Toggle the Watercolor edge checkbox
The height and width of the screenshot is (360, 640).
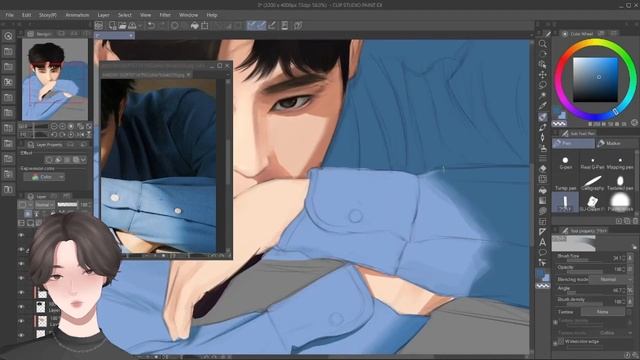tap(561, 342)
